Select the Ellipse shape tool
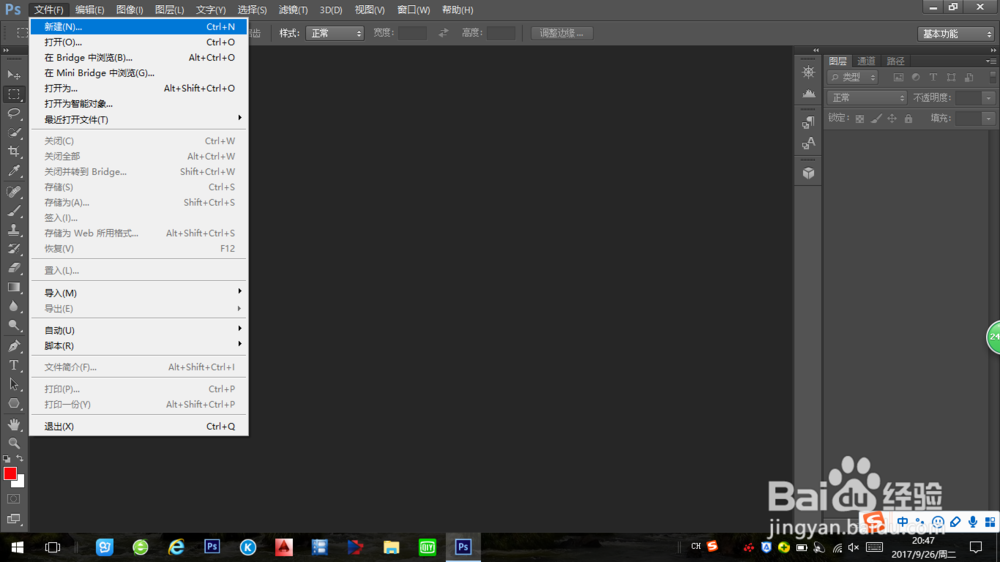Screen dimensions: 1000x562 (x=13, y=404)
